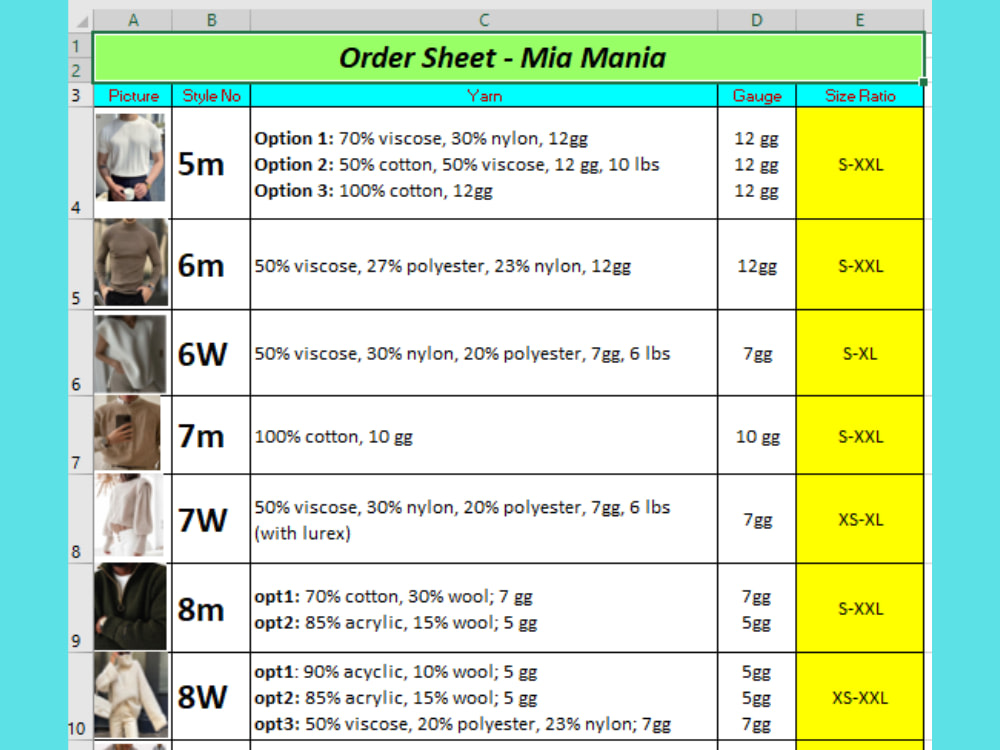
Task: Select the 7m beige sweater picture
Action: (x=128, y=433)
